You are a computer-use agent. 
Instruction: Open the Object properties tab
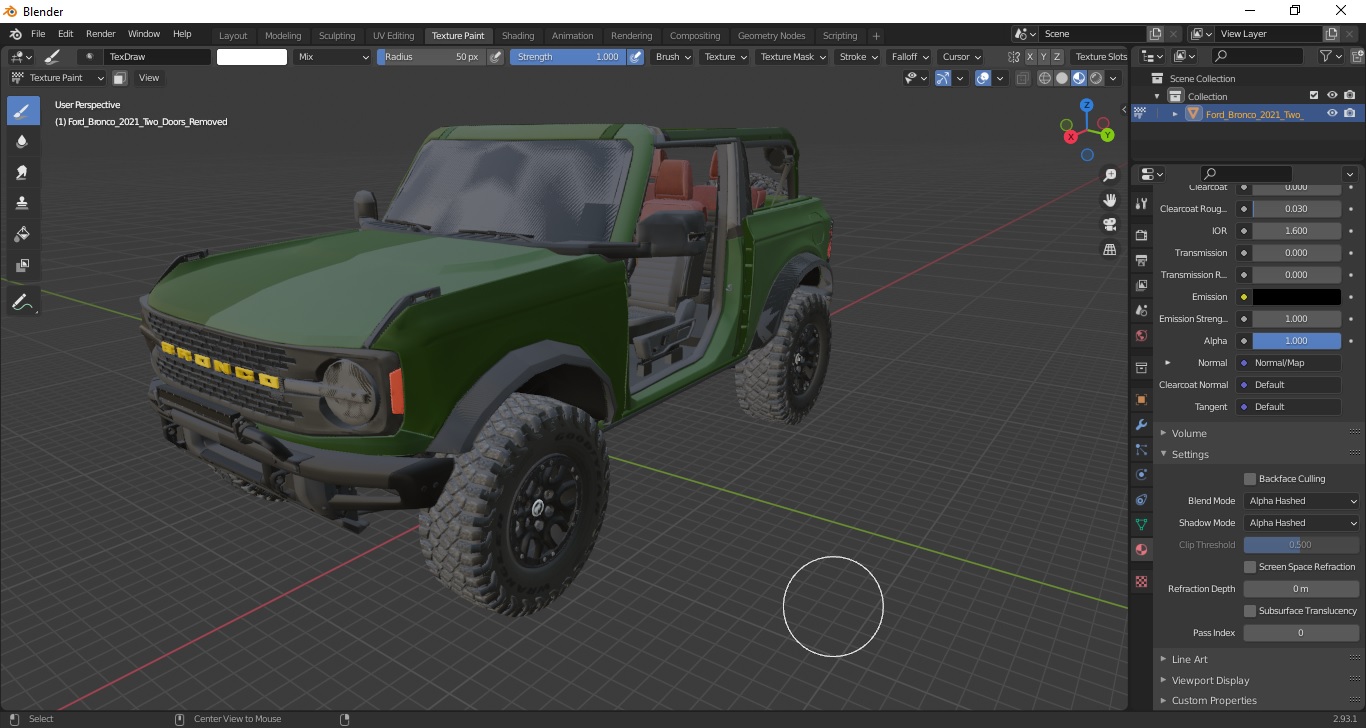point(1141,399)
